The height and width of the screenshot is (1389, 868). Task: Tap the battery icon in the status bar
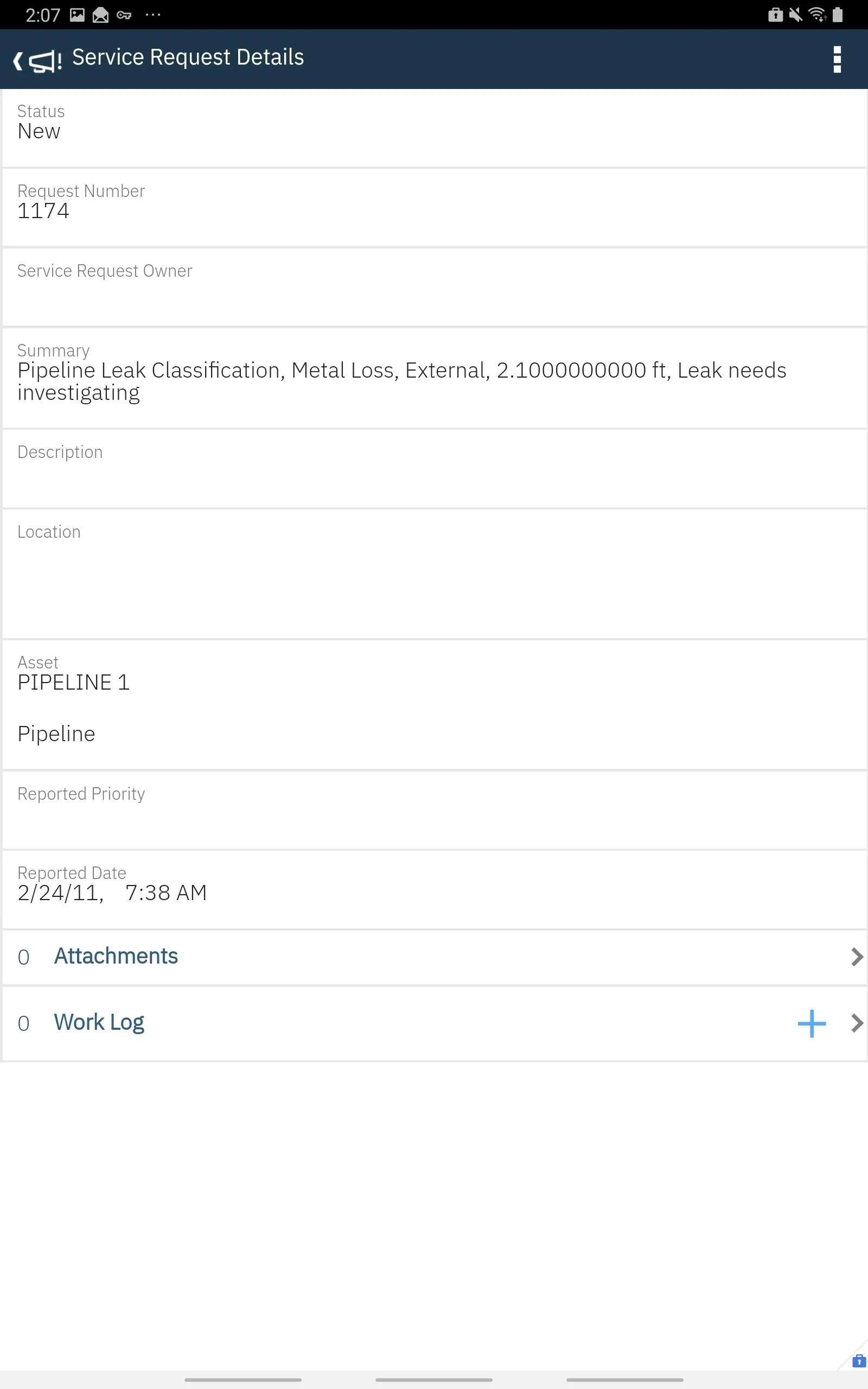tap(837, 16)
